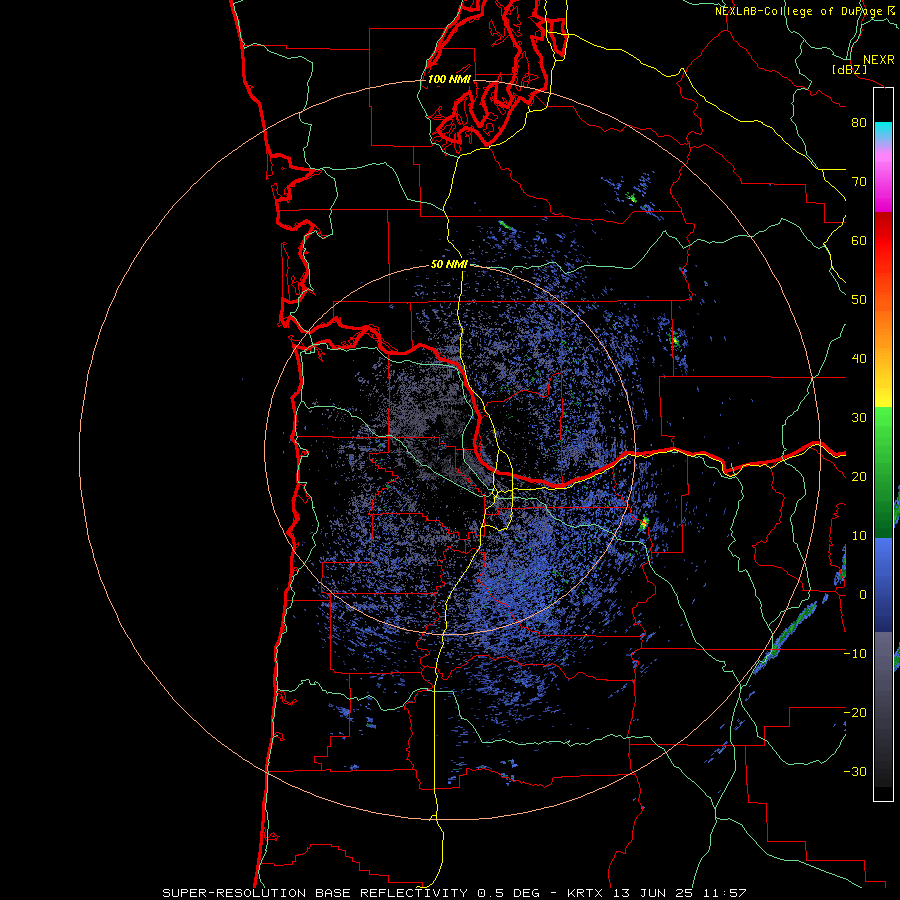Click the 70 value on the dBZ scale
The image size is (900, 900).
[859, 182]
